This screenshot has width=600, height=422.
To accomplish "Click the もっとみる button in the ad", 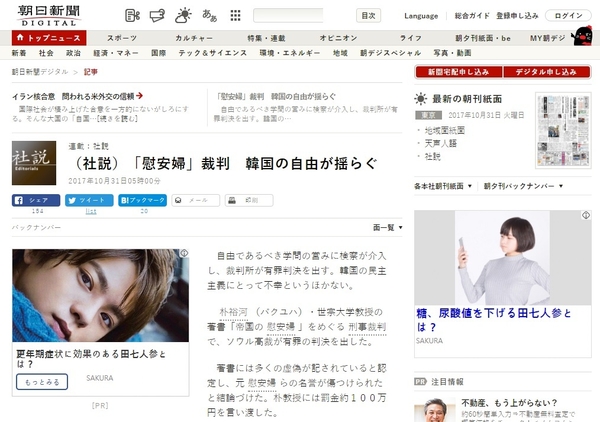I will [42, 382].
